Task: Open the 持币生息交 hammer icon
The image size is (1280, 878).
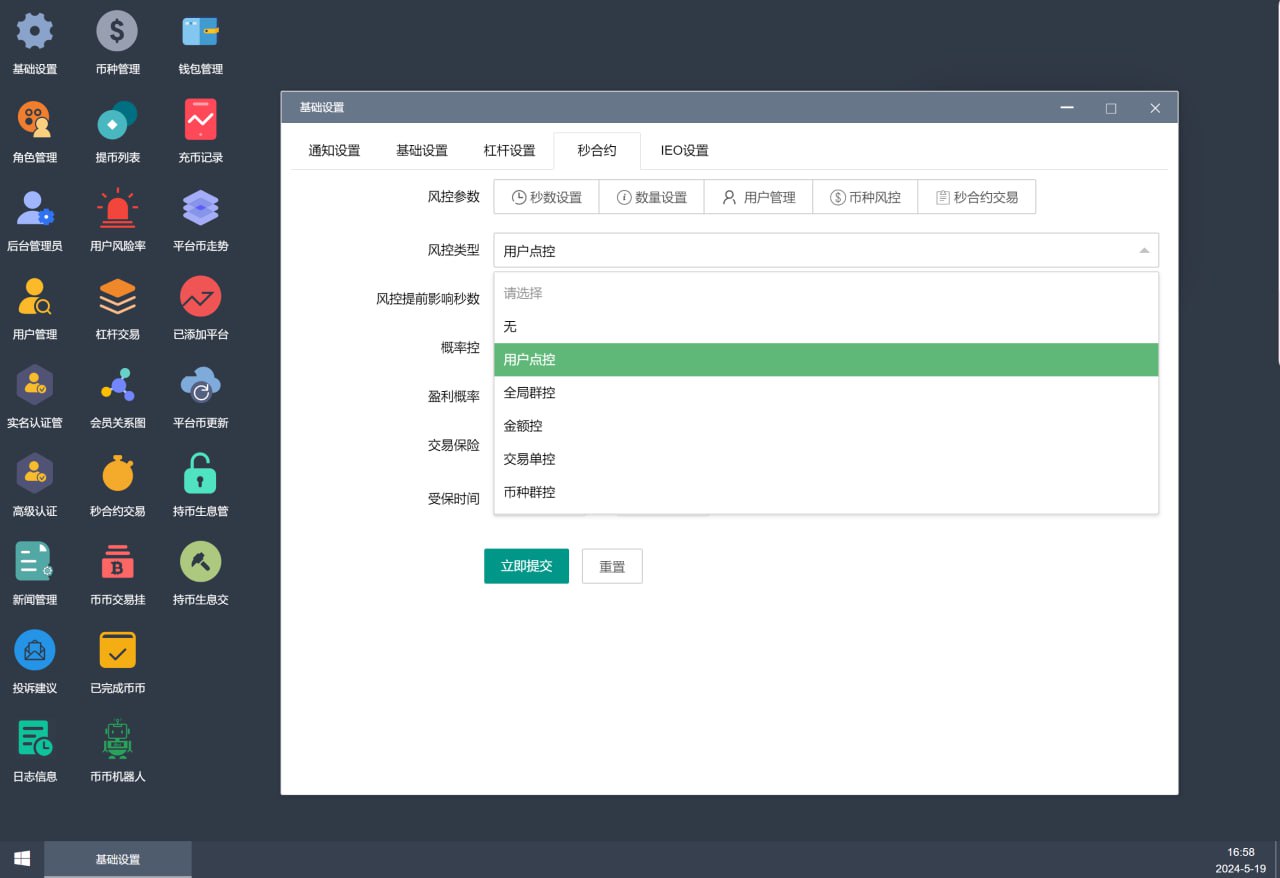Action: [x=200, y=562]
